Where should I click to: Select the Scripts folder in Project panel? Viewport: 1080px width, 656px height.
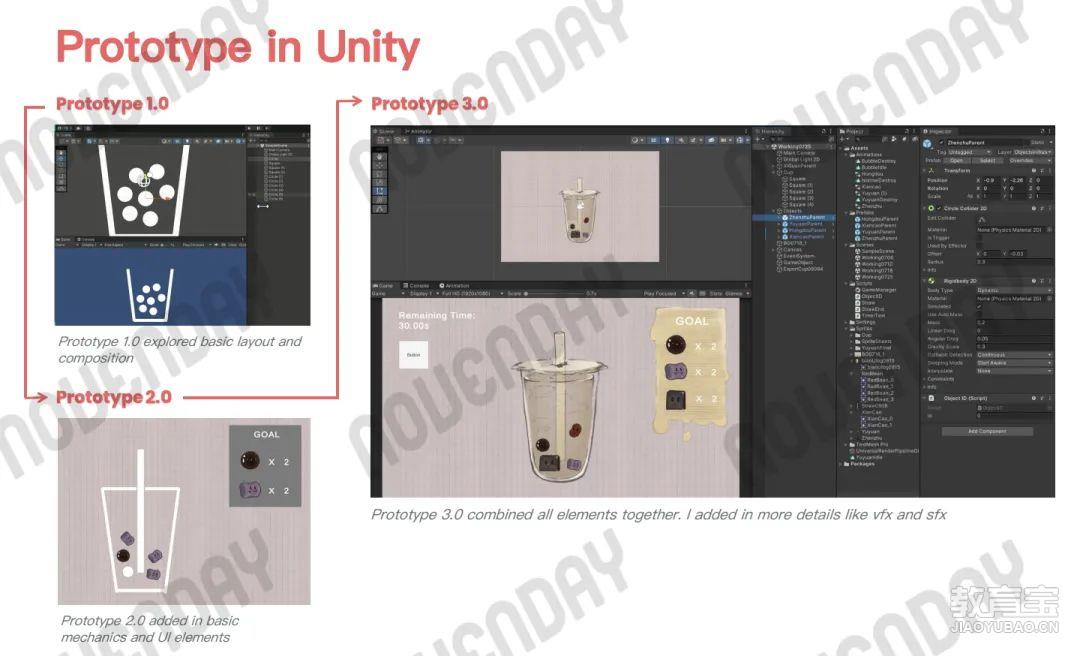pyautogui.click(x=861, y=283)
